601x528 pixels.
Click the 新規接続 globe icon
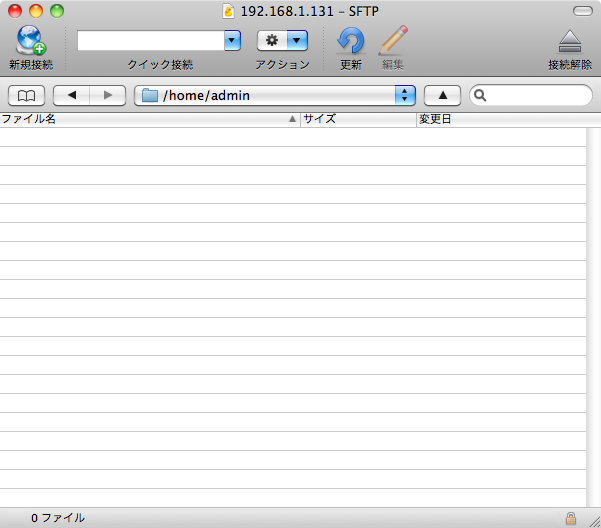tap(30, 41)
